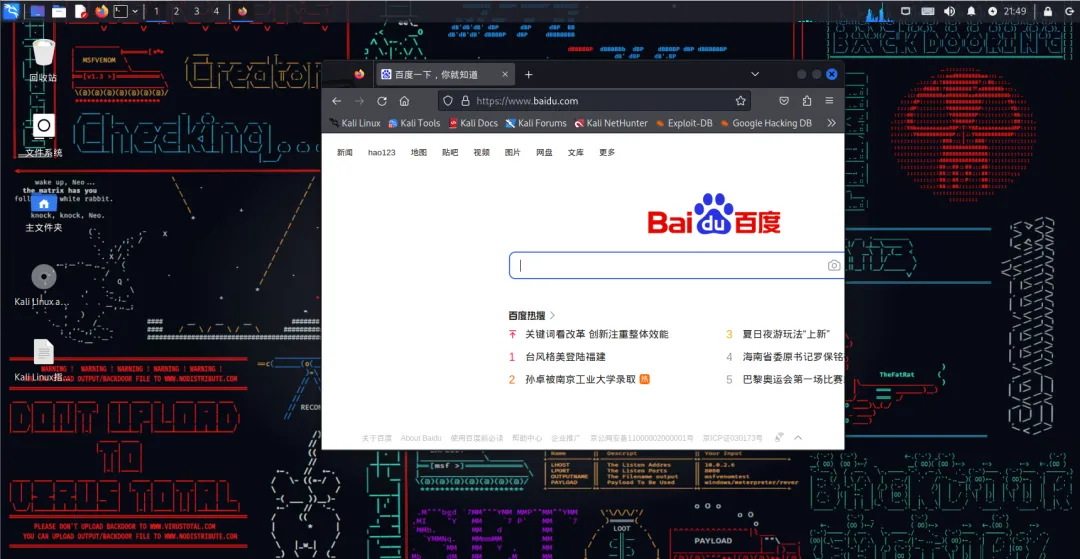Open the terminal emulator from panel
The image size is (1080, 559).
[x=121, y=11]
